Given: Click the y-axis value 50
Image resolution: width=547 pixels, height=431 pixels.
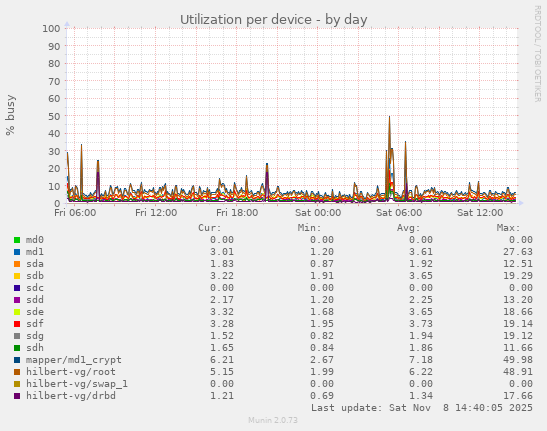Looking at the screenshot, I should coord(54,116).
